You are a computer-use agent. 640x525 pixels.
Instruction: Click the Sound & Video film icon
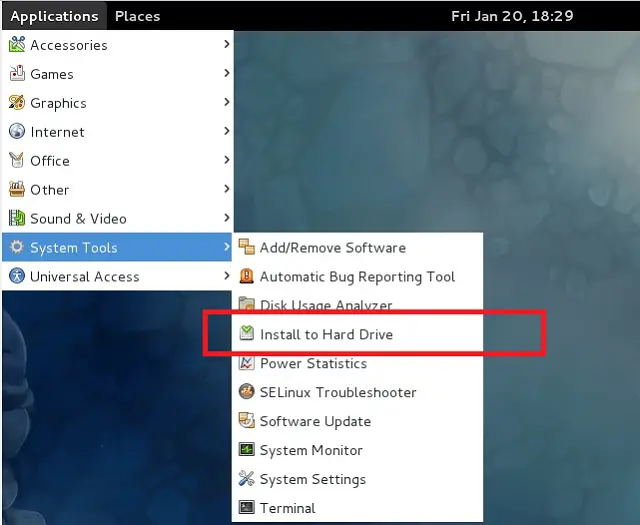tap(17, 218)
